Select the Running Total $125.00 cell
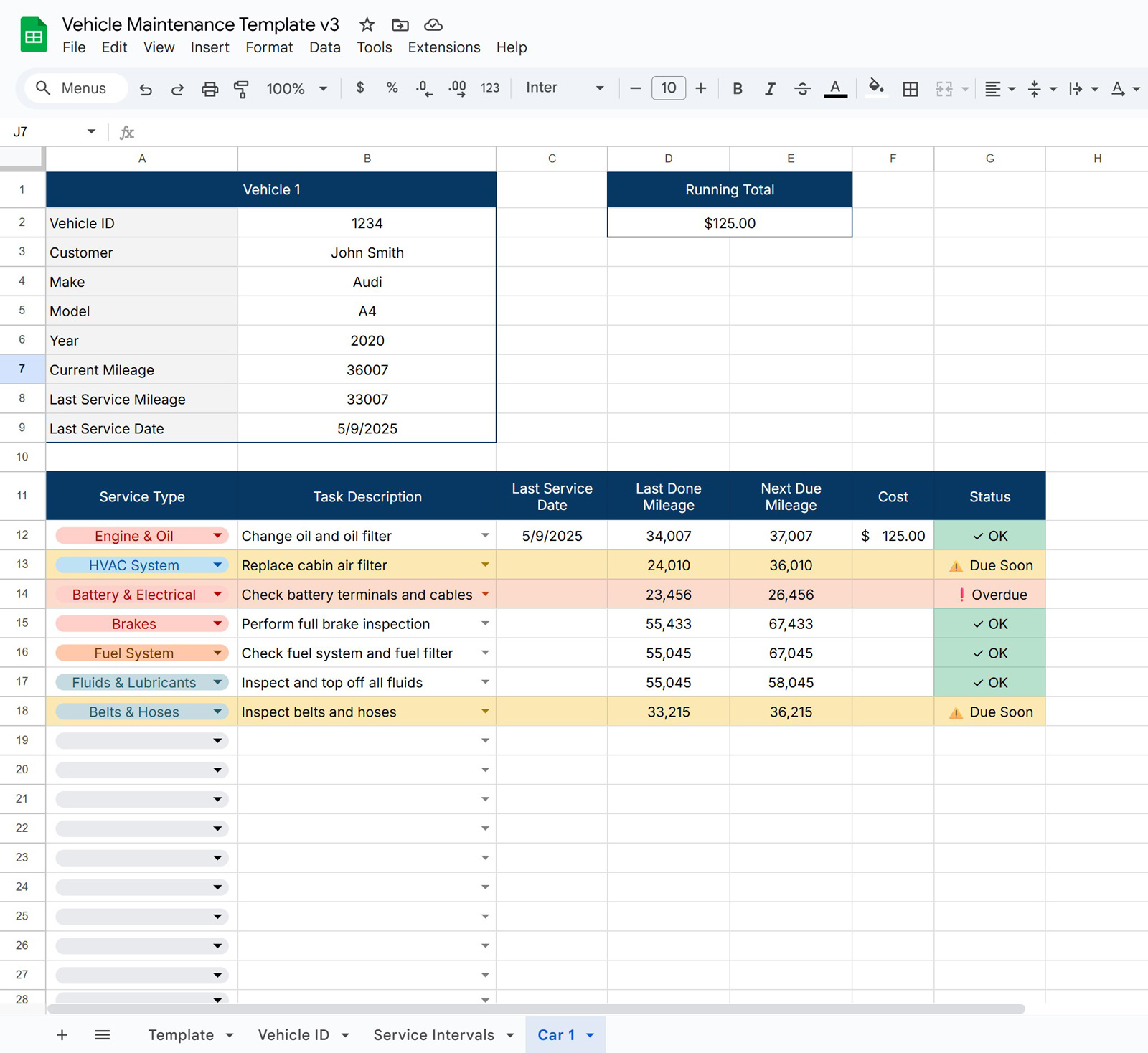The width and height of the screenshot is (1148, 1053). pyautogui.click(x=730, y=223)
